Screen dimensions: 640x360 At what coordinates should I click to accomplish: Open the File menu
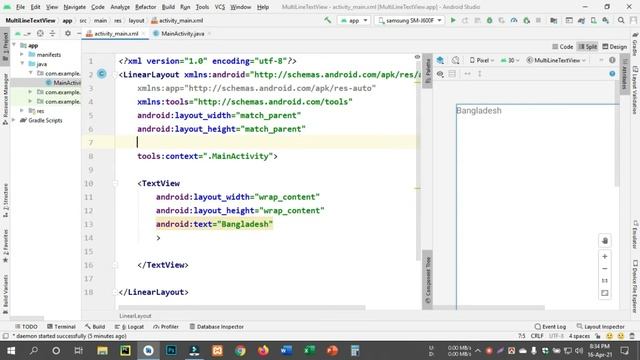click(x=20, y=7)
